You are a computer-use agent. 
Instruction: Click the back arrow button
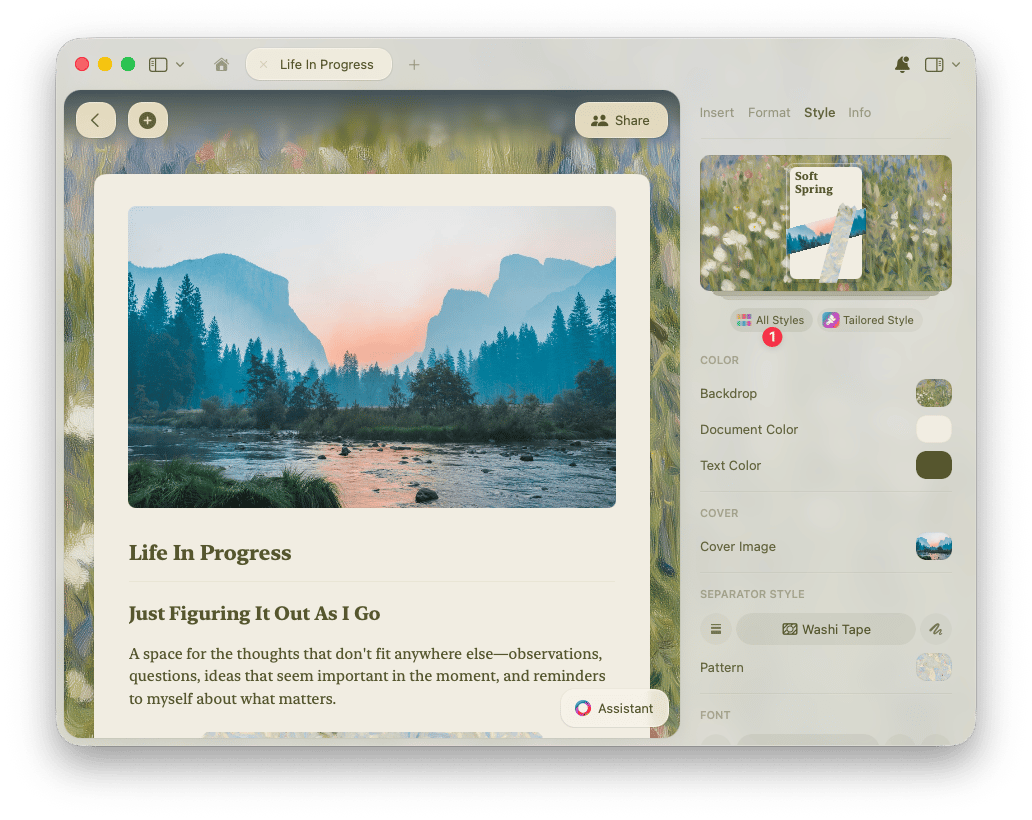pyautogui.click(x=96, y=120)
